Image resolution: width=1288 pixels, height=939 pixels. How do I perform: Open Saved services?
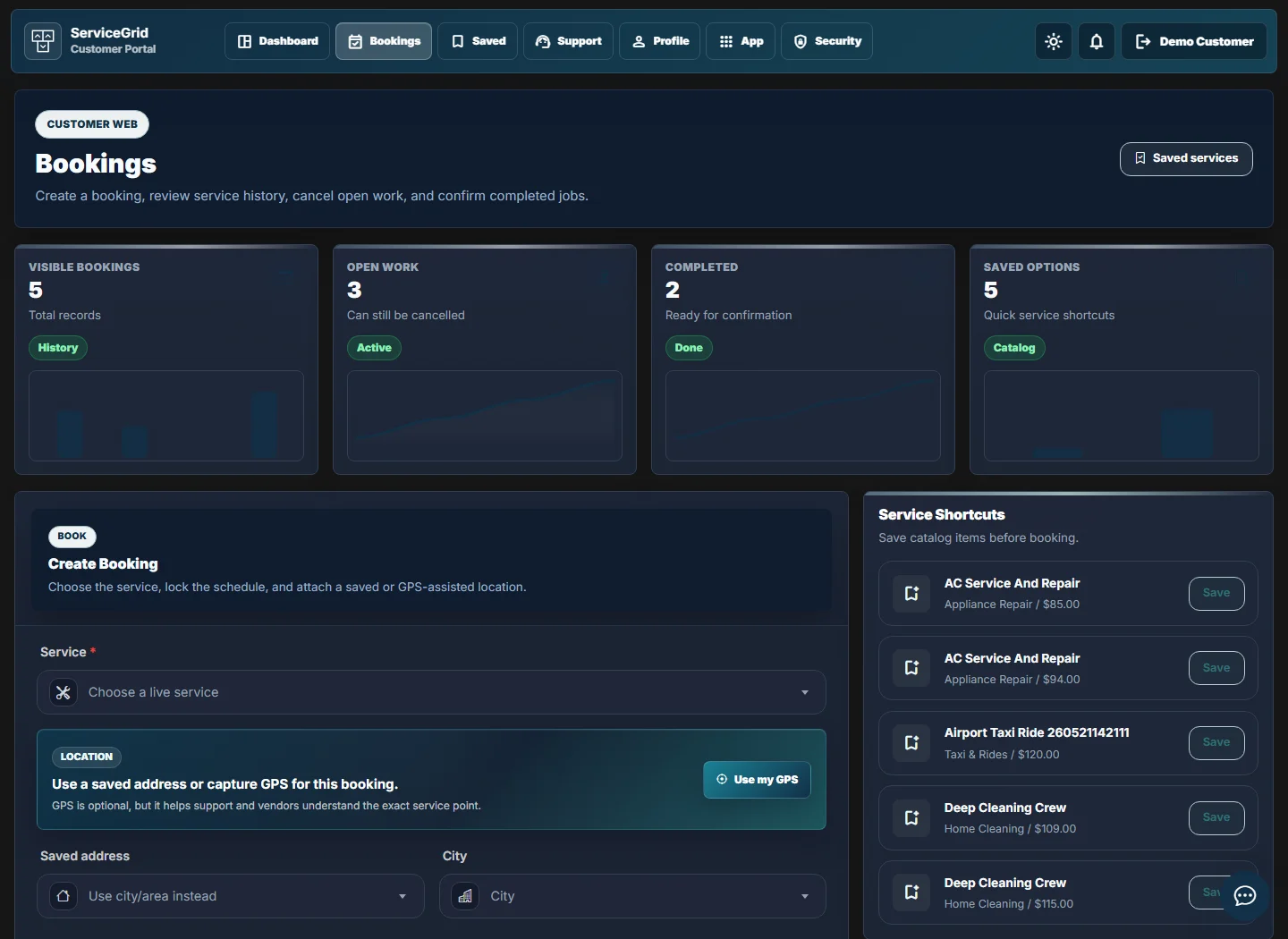click(x=1186, y=158)
